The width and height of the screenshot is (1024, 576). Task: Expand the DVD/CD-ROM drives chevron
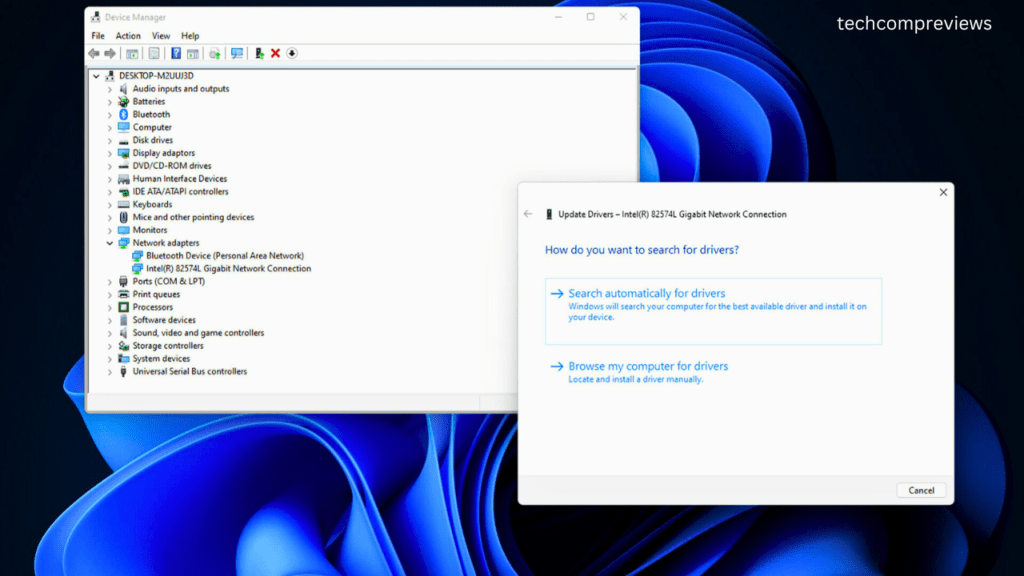pyautogui.click(x=110, y=166)
